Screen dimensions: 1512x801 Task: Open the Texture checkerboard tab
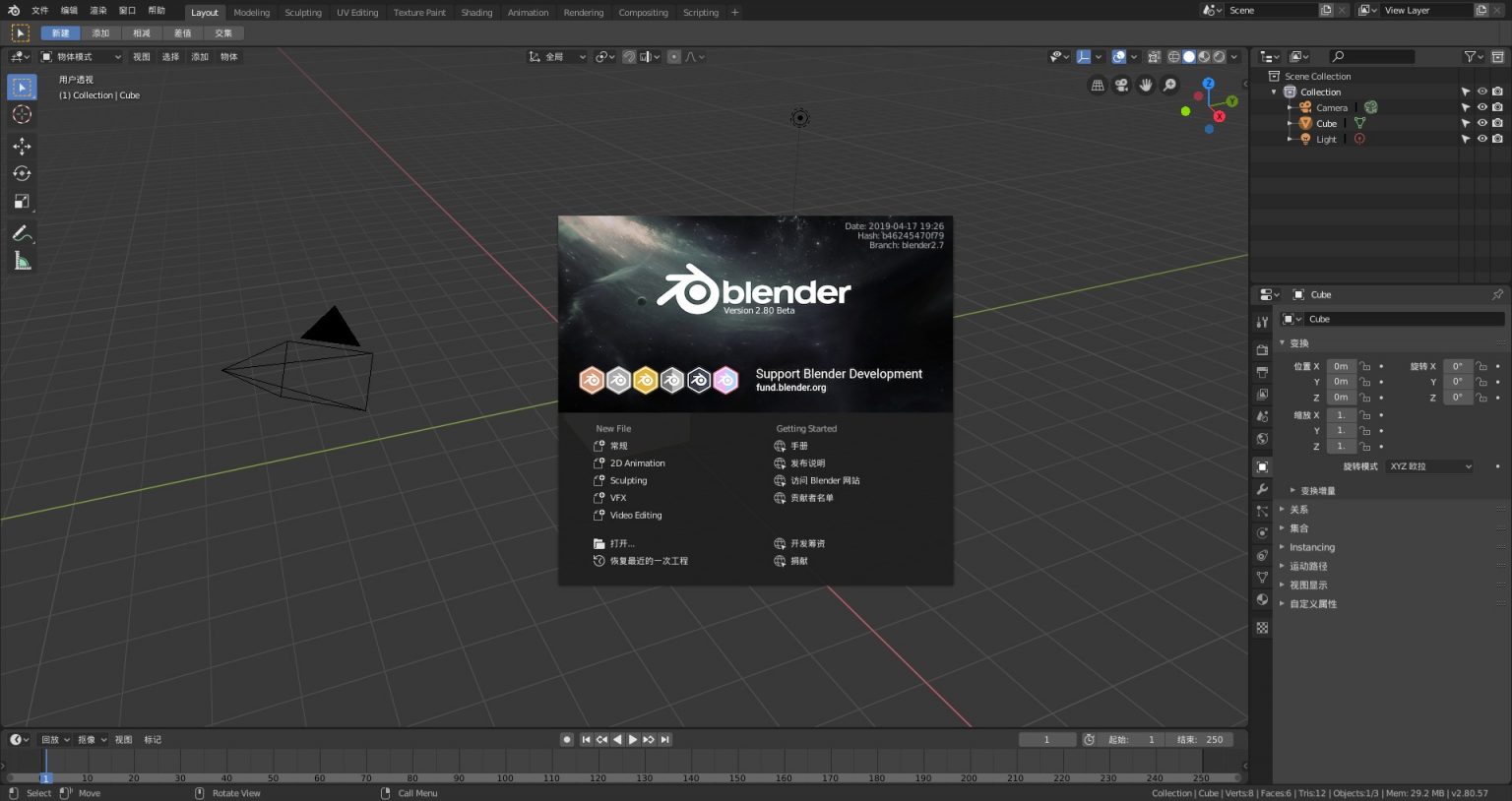(x=1262, y=627)
